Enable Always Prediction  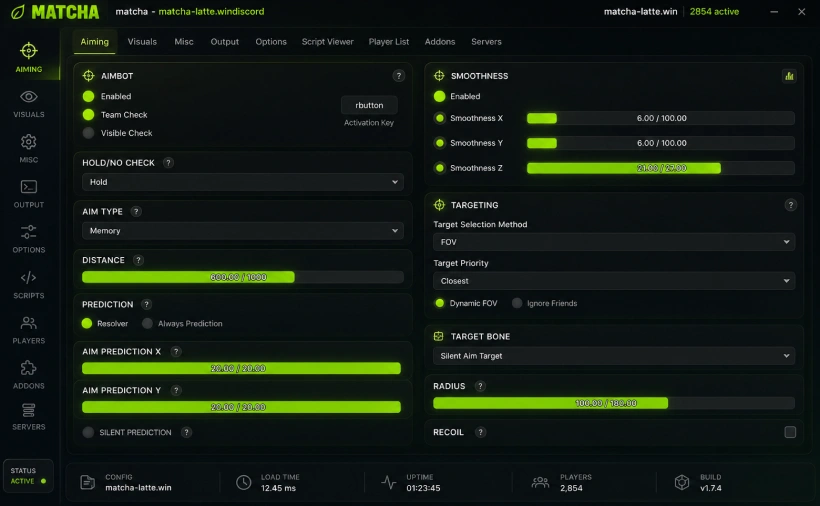point(147,324)
